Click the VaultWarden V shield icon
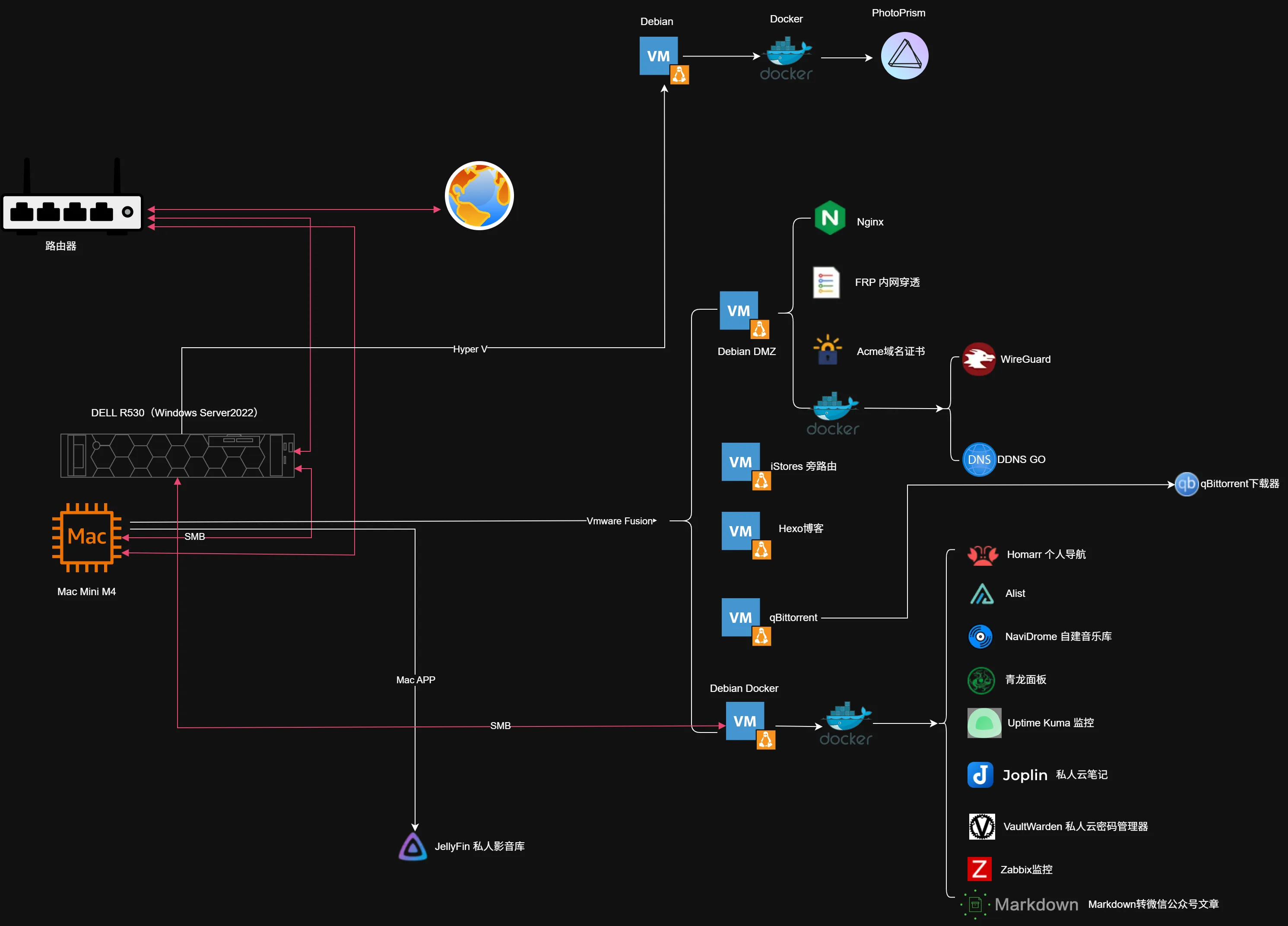The image size is (1288, 926). click(981, 826)
